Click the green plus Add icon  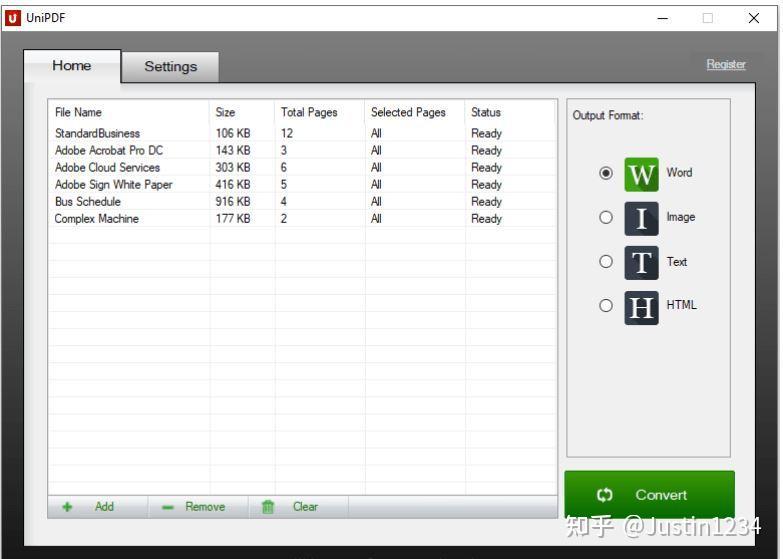point(67,507)
